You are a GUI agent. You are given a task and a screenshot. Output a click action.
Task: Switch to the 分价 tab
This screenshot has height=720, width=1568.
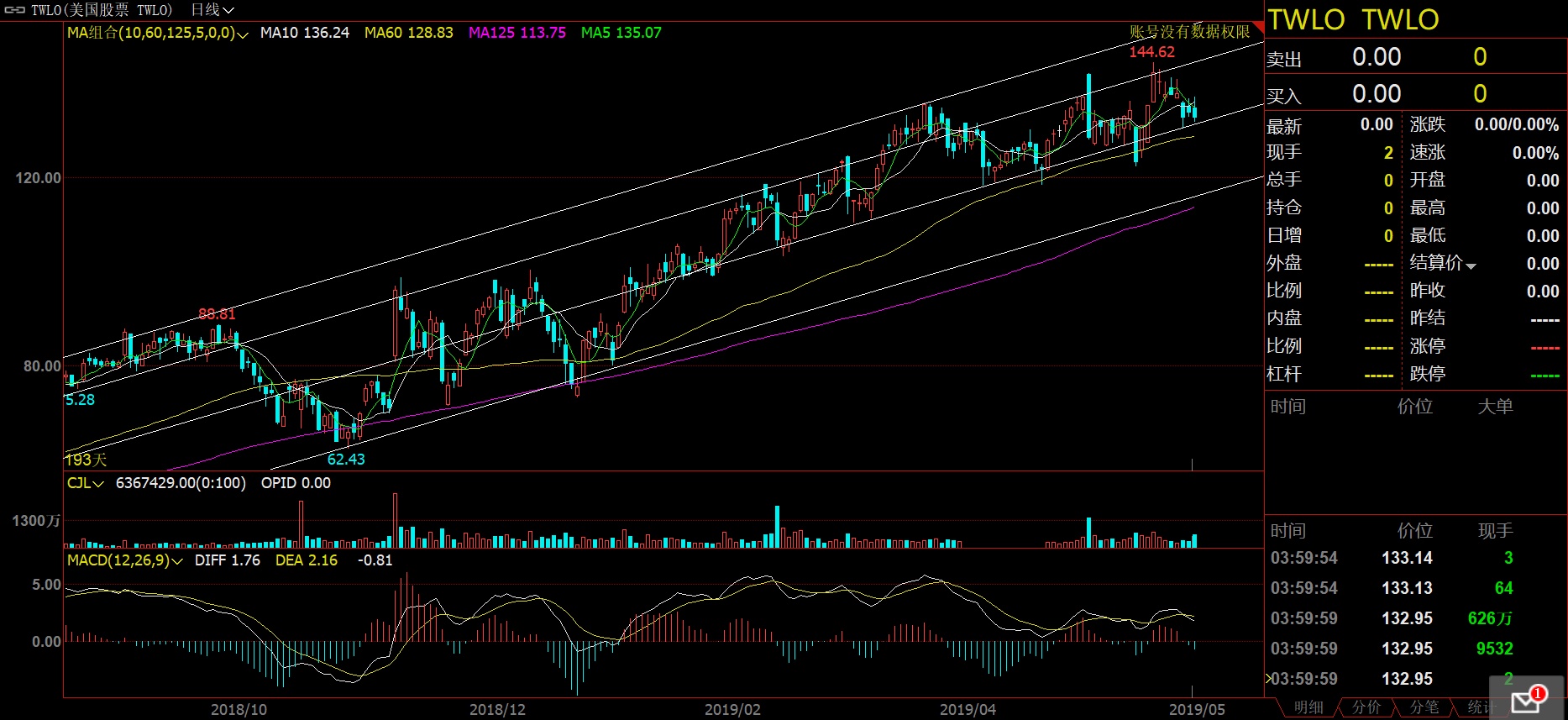(x=1366, y=707)
